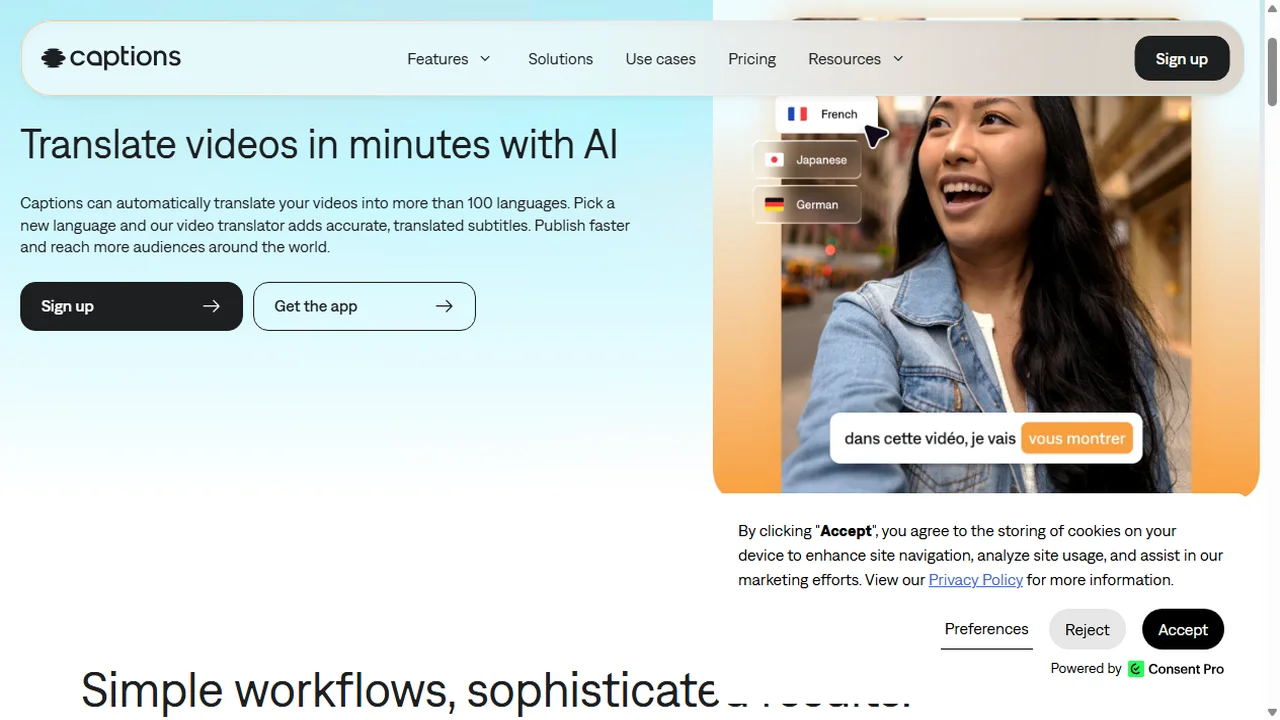This screenshot has height=720, width=1280.
Task: Go to the Solutions page
Action: pyautogui.click(x=560, y=59)
